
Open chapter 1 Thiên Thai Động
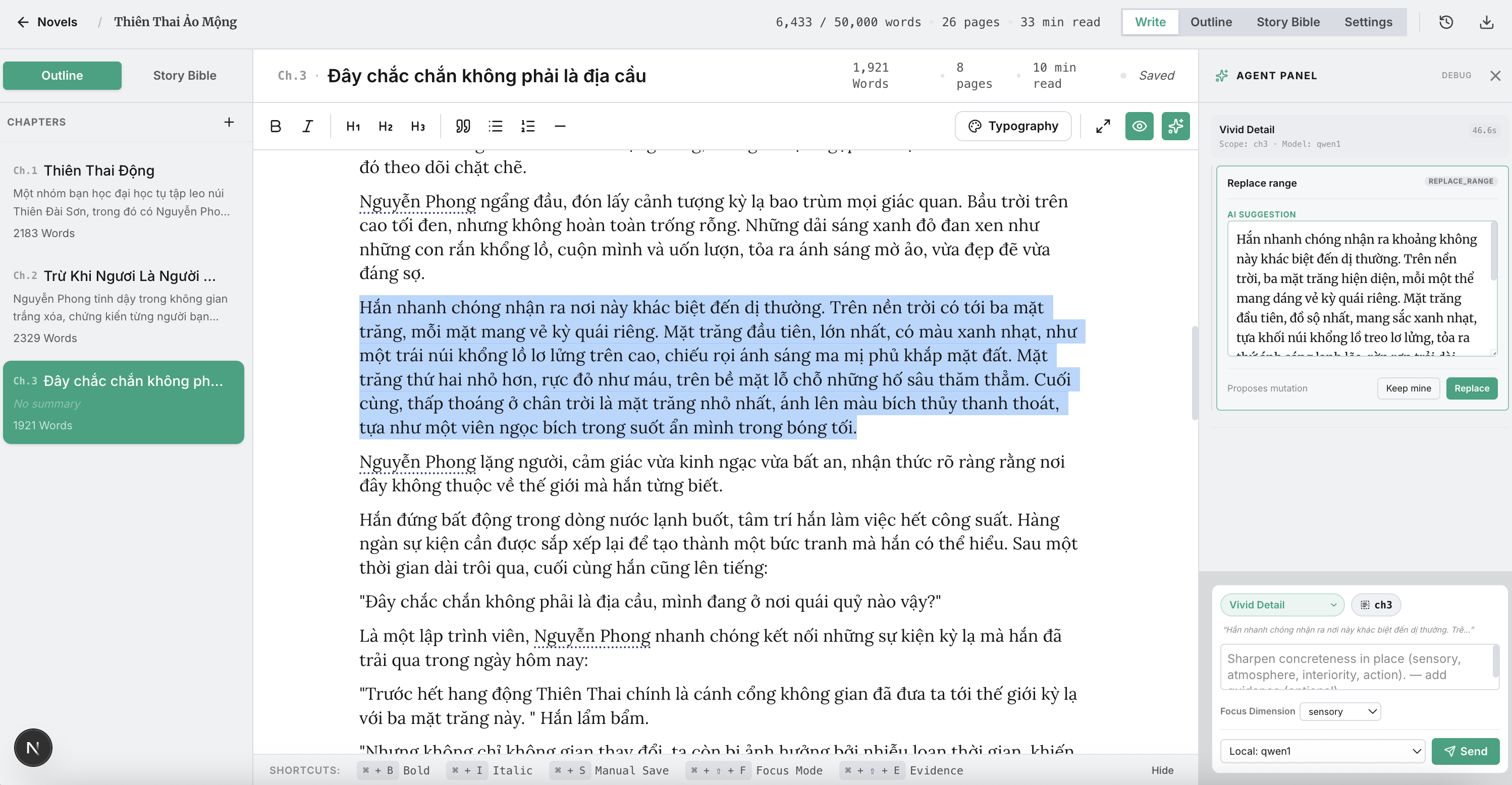coord(123,202)
